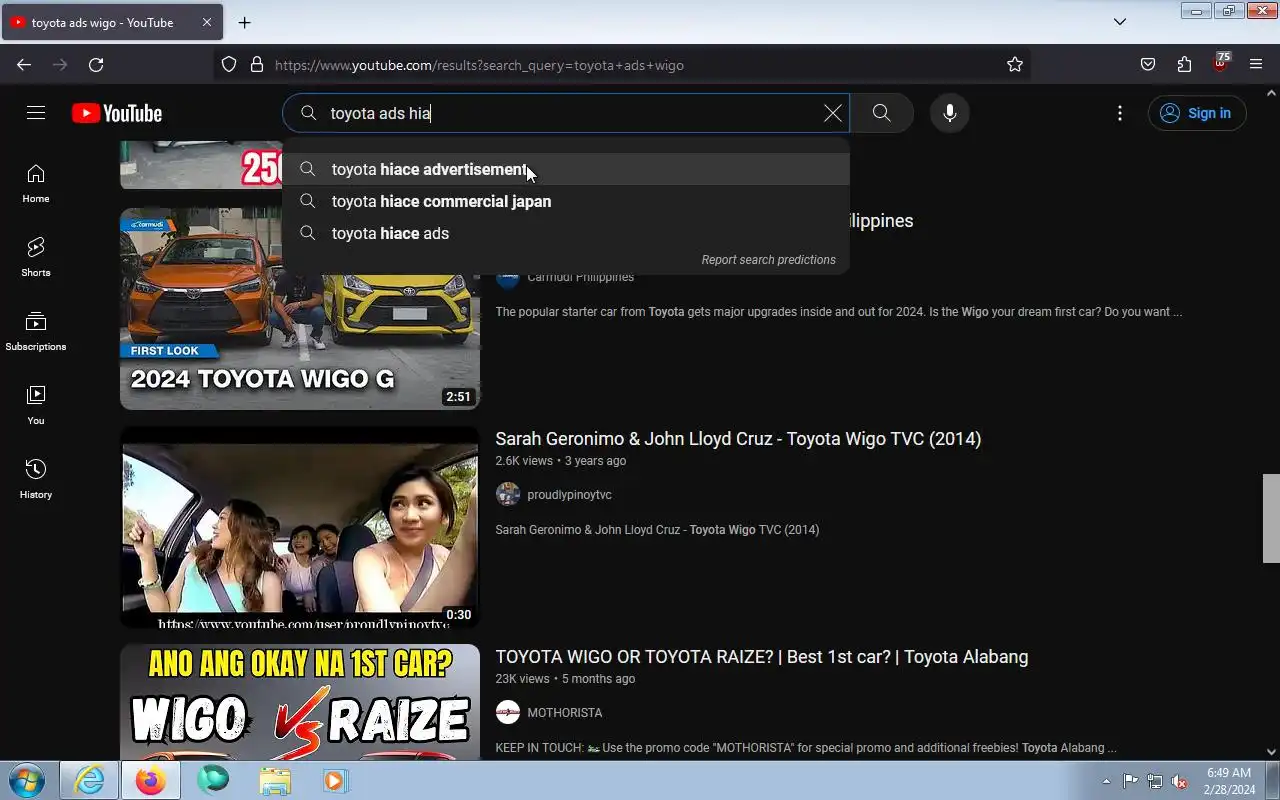
Task: Open the Home sidebar item
Action: 36,184
